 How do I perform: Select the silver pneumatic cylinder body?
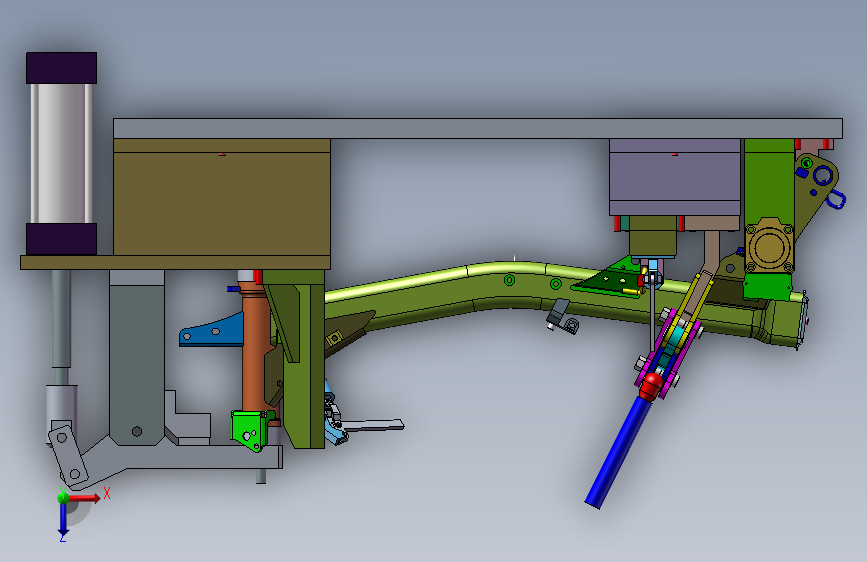pyautogui.click(x=61, y=153)
